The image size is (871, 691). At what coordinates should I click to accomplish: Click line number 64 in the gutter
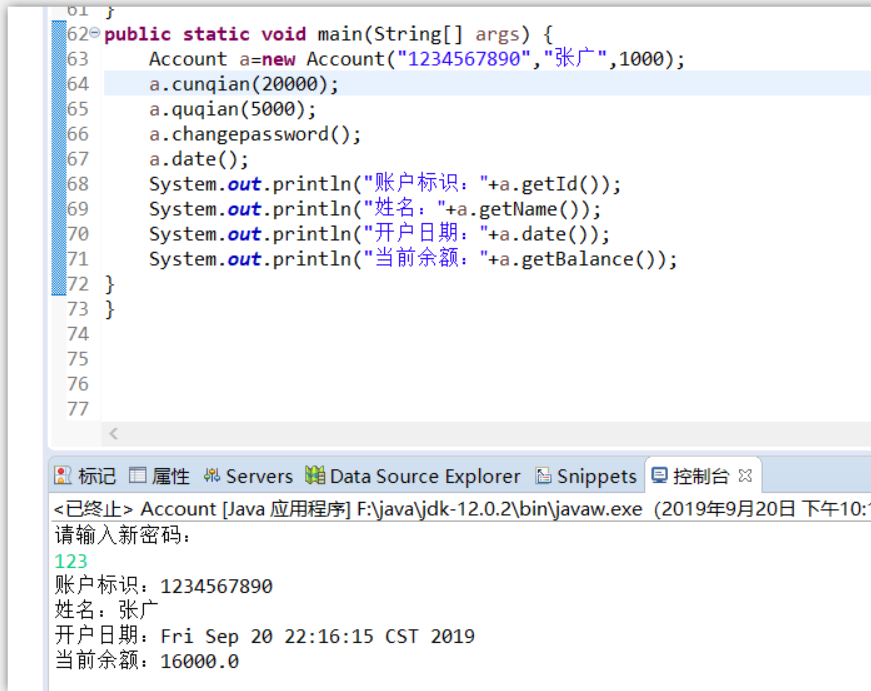pyautogui.click(x=78, y=84)
